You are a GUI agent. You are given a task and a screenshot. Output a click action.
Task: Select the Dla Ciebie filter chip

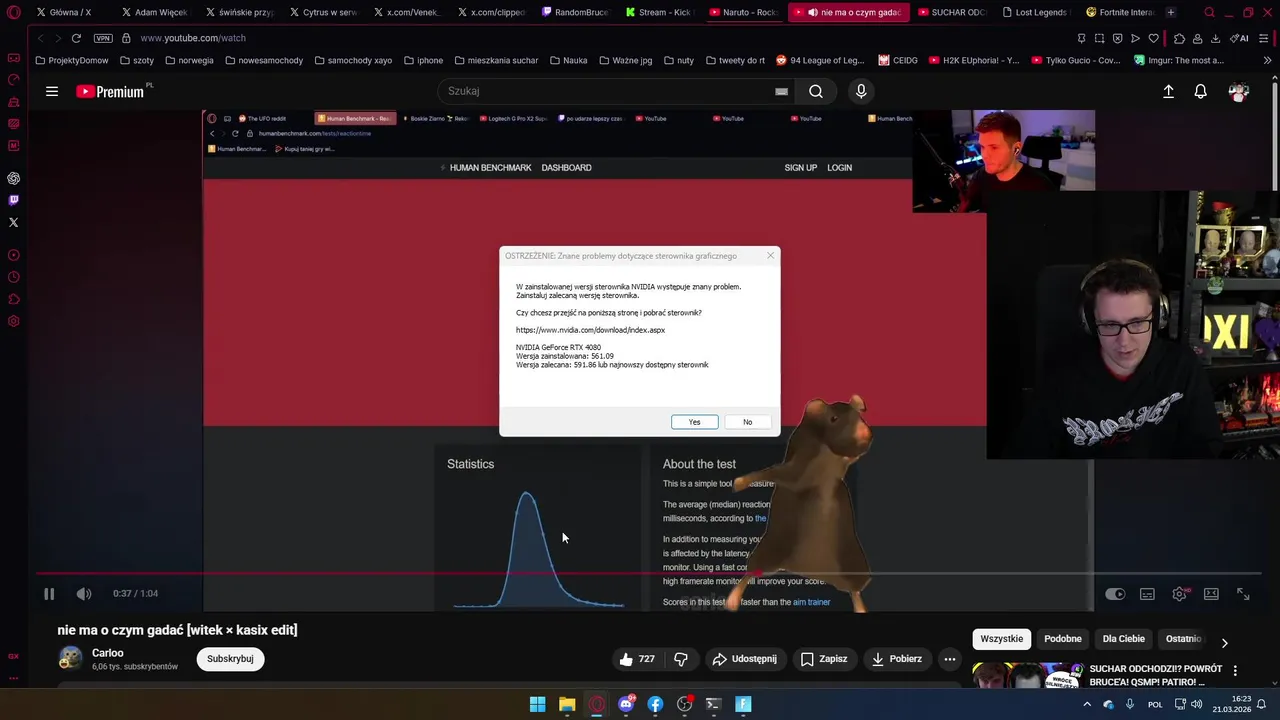tap(1124, 639)
